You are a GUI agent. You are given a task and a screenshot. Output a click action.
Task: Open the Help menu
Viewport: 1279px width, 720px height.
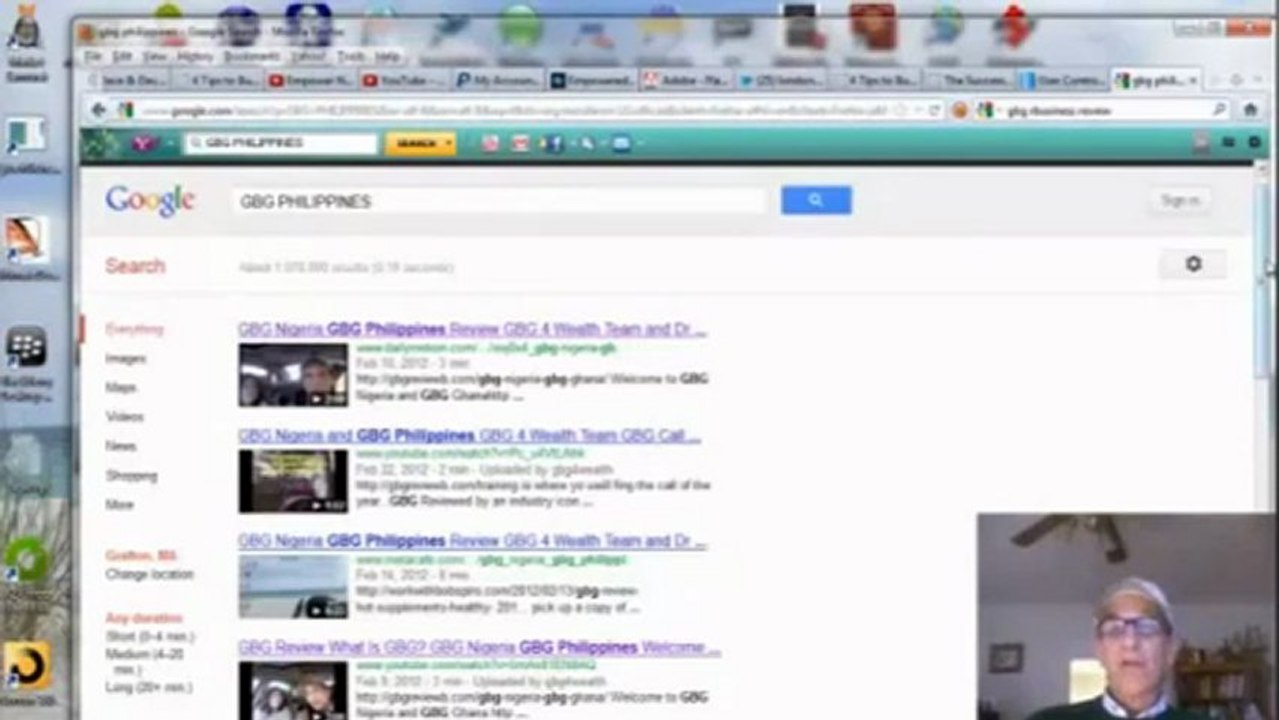[x=388, y=57]
